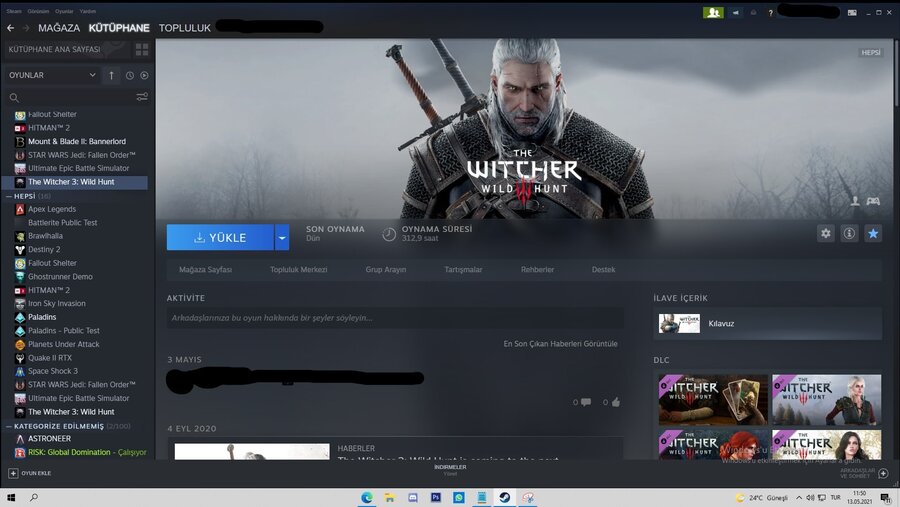This screenshot has height=507, width=900.
Task: Switch to Big Picture mode icon
Action: [852, 13]
